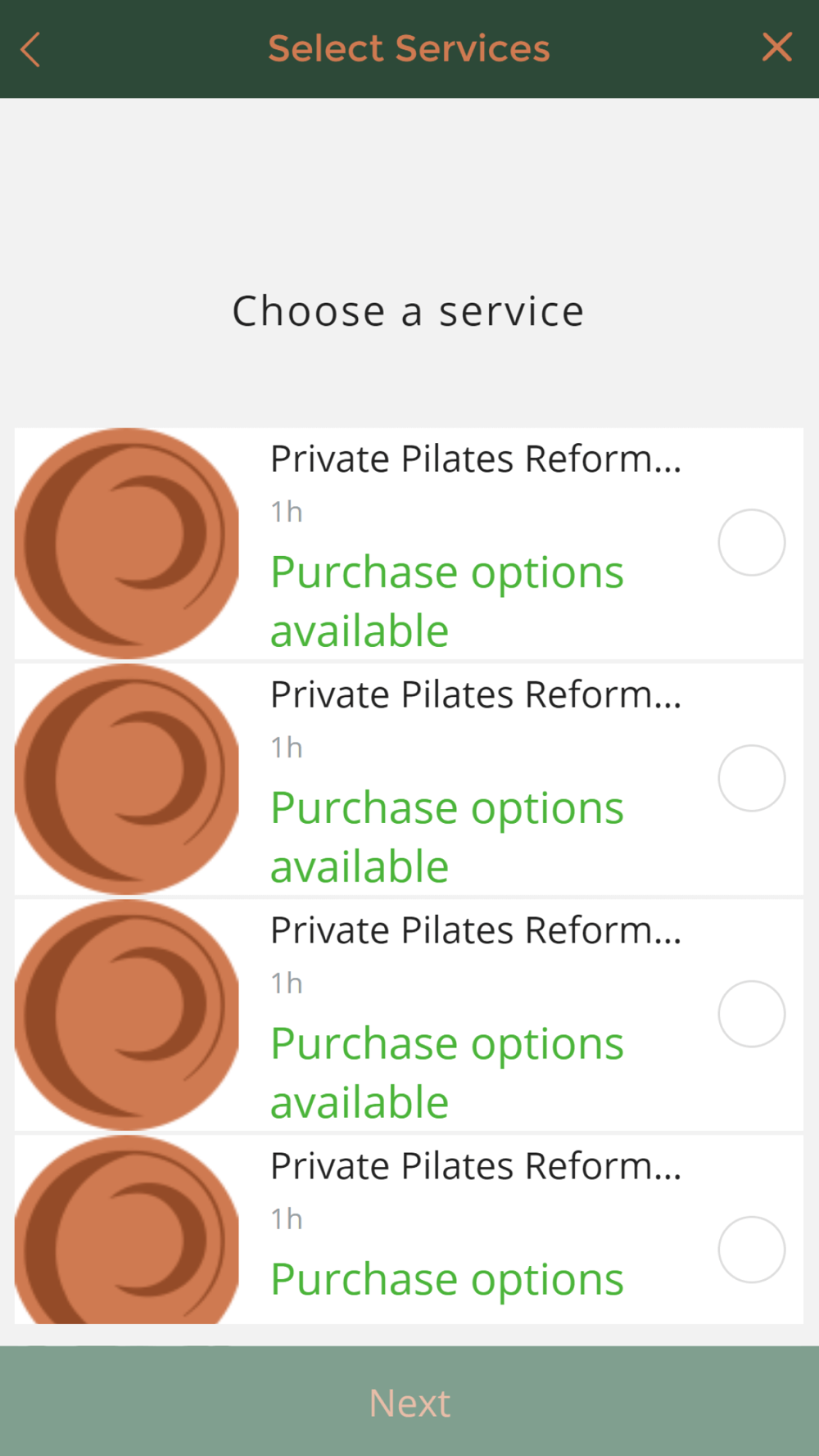Tap the 'Select Services' header title
The image size is (819, 1456).
409,48
